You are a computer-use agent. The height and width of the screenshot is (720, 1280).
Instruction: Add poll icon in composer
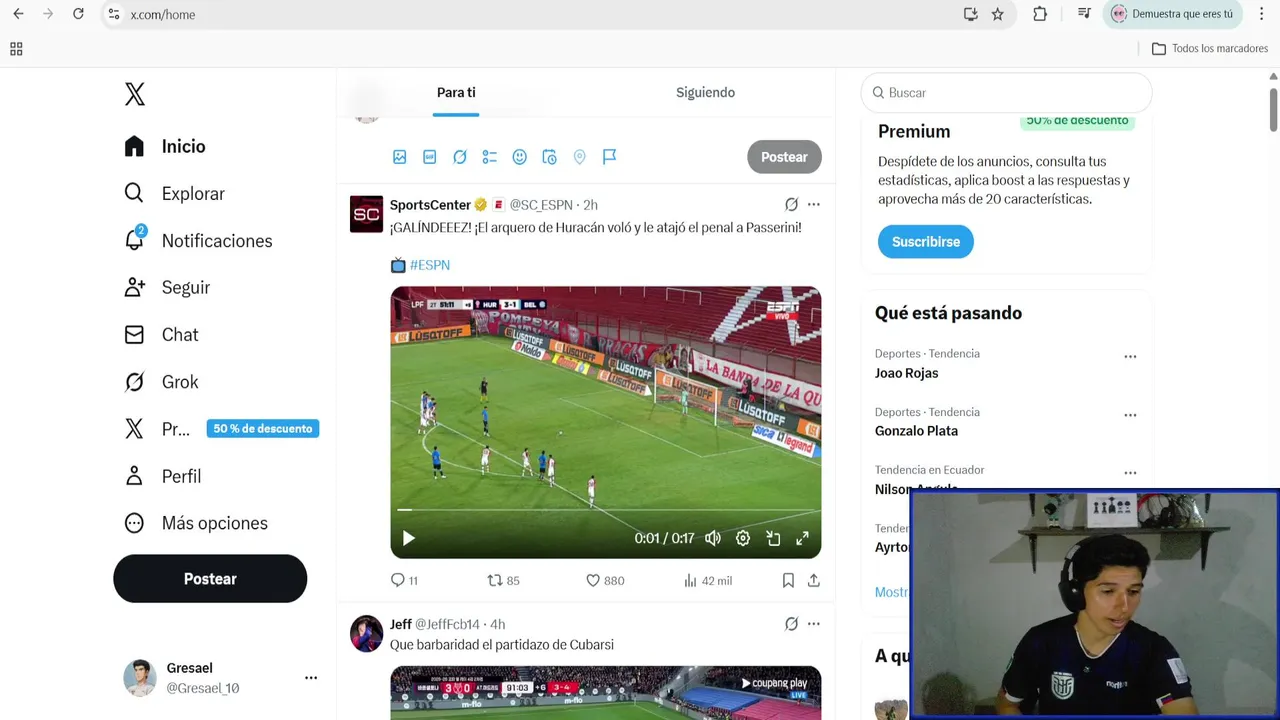point(490,157)
